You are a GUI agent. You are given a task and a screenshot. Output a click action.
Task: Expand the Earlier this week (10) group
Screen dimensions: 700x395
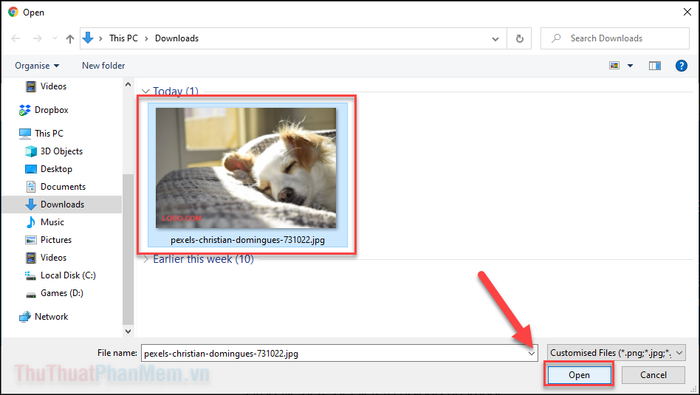[x=146, y=259]
